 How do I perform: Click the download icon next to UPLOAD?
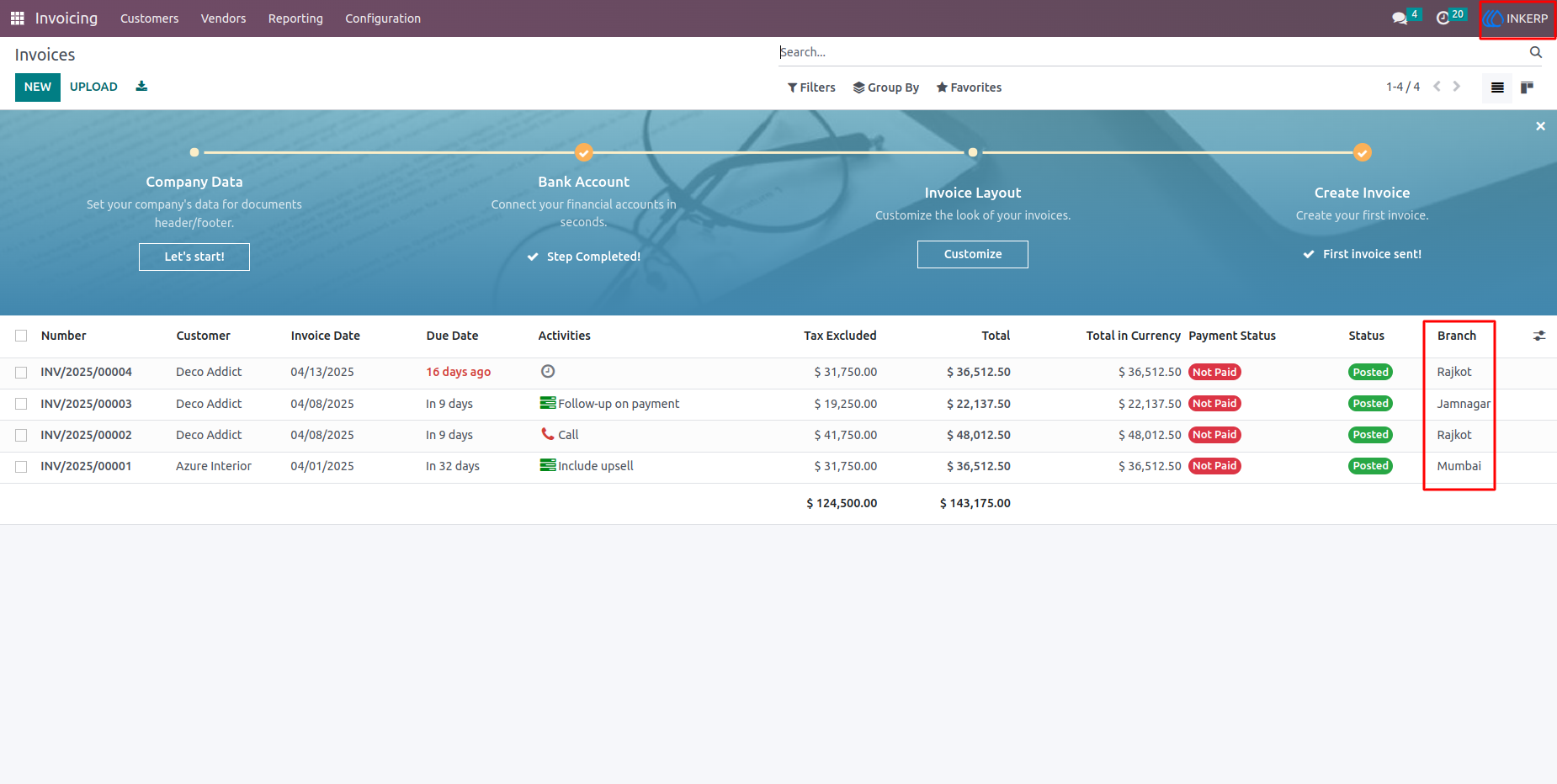pos(141,86)
